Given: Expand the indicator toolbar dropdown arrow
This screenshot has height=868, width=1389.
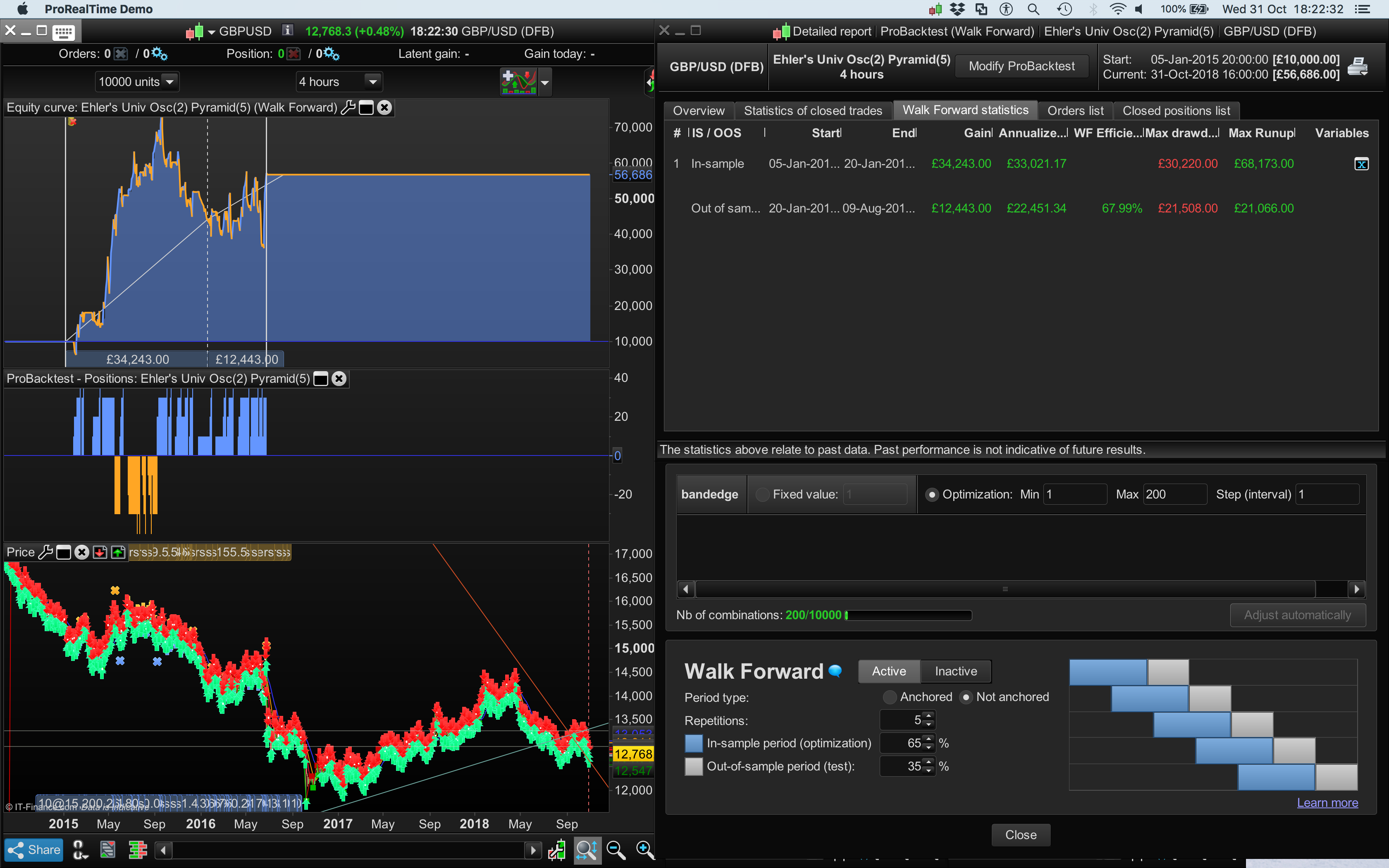Looking at the screenshot, I should point(545,83).
